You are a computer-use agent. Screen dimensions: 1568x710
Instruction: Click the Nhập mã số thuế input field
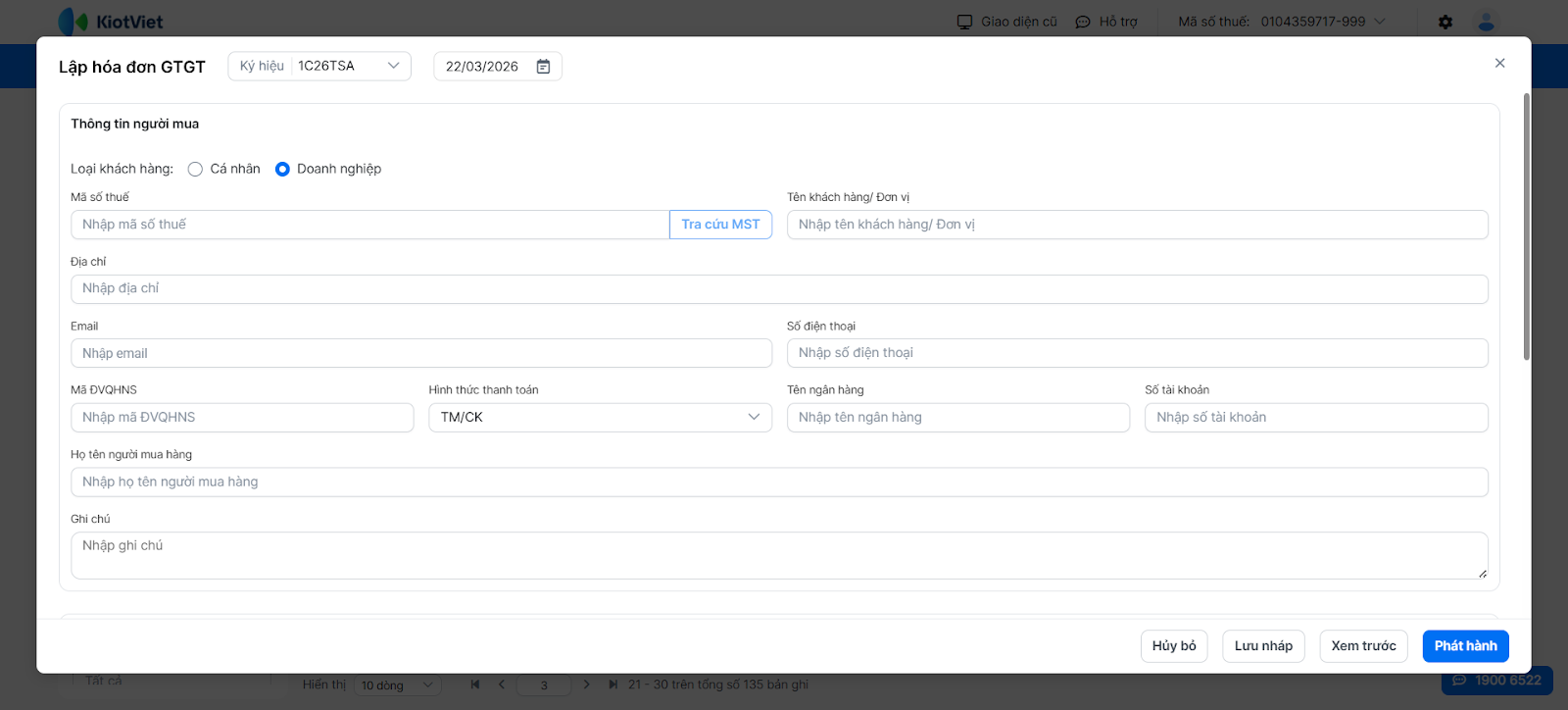pos(369,225)
